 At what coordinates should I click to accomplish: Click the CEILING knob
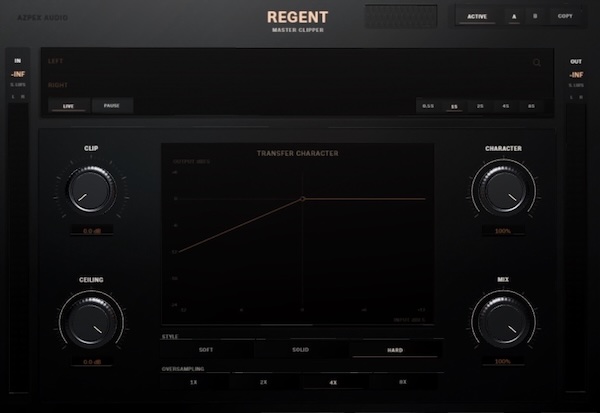pyautogui.click(x=91, y=321)
